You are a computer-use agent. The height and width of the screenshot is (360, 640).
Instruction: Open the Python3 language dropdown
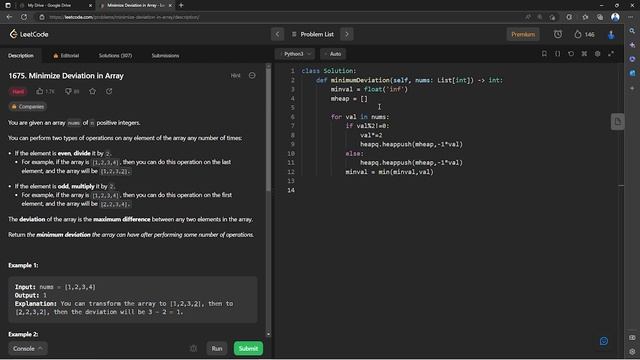click(295, 54)
